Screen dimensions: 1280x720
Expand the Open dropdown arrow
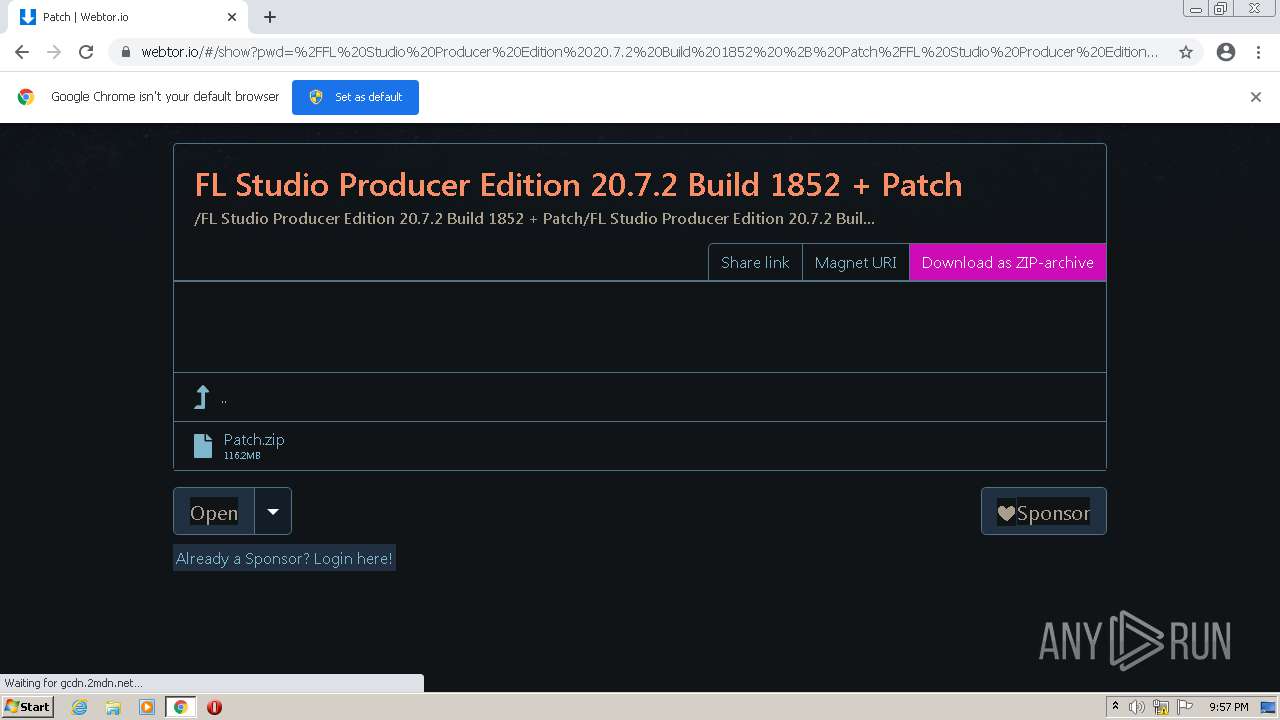point(273,512)
